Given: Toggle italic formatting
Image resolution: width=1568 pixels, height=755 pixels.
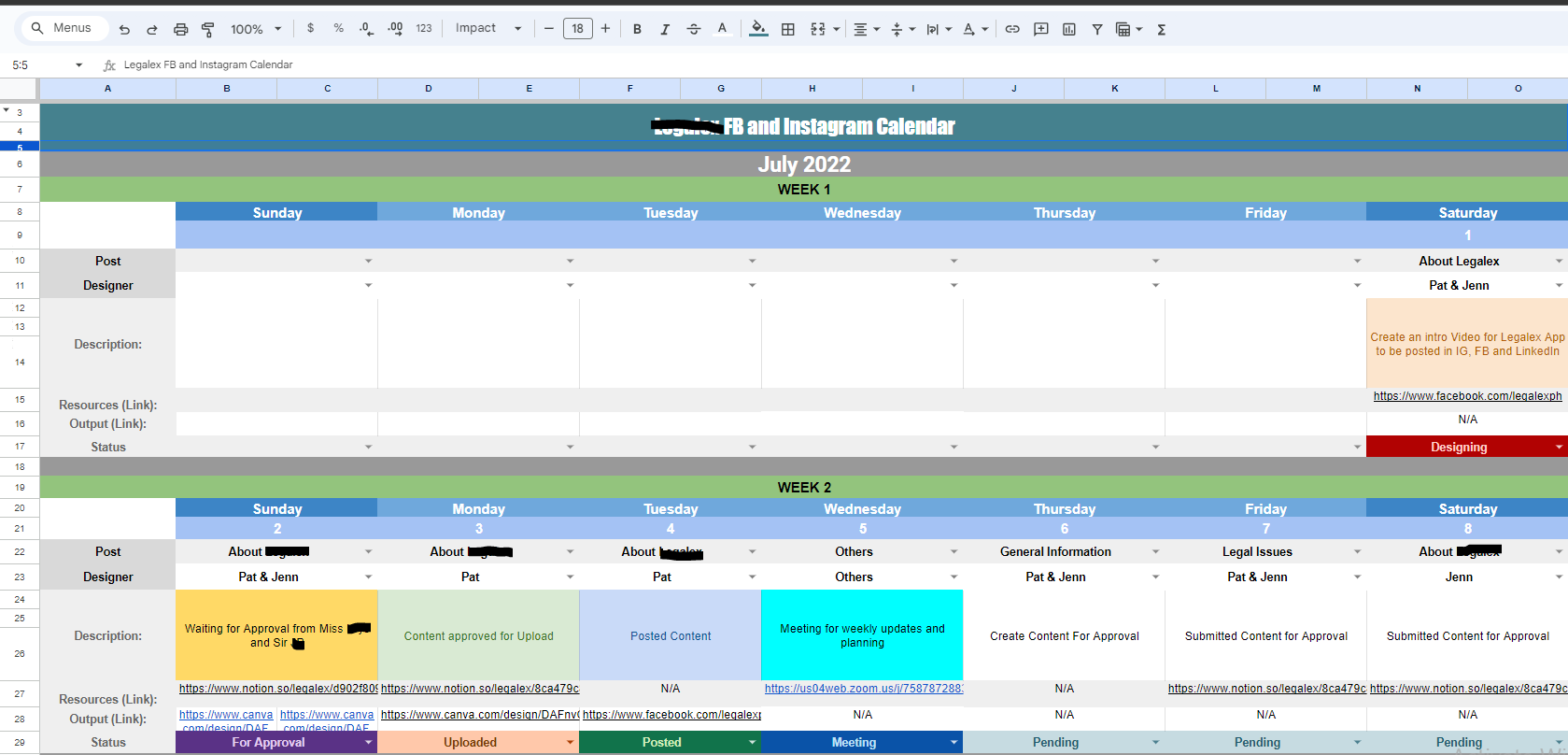Looking at the screenshot, I should pos(665,29).
